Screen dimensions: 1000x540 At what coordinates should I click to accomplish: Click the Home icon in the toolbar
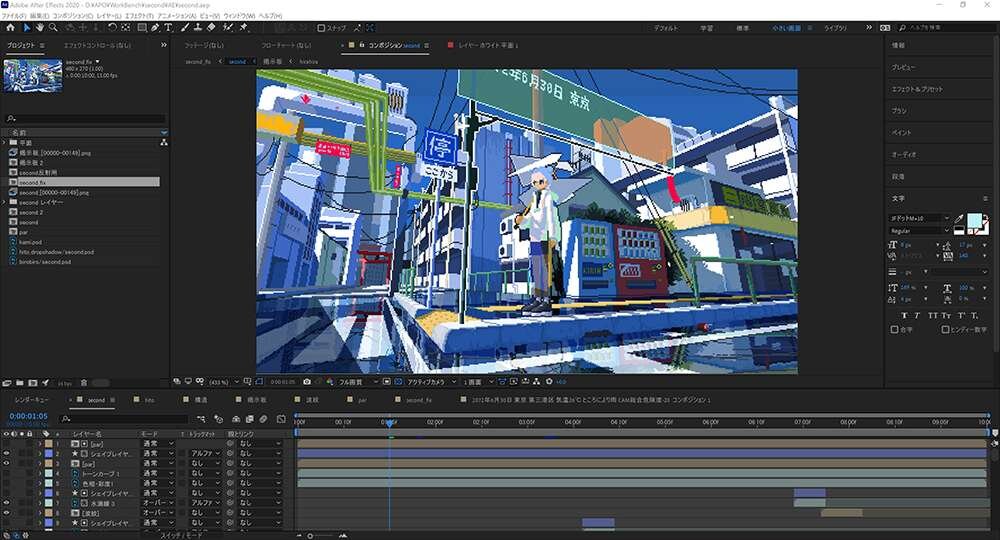click(10, 28)
